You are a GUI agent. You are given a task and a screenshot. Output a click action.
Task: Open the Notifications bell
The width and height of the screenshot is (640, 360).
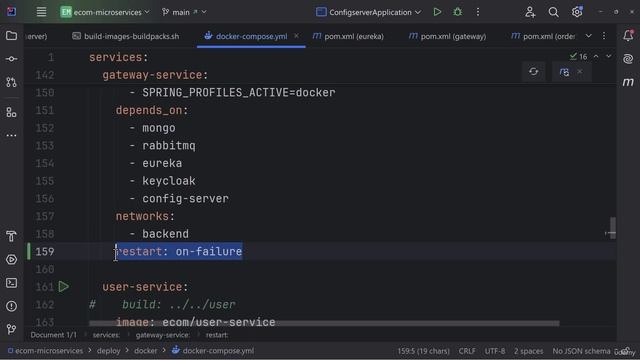628,36
